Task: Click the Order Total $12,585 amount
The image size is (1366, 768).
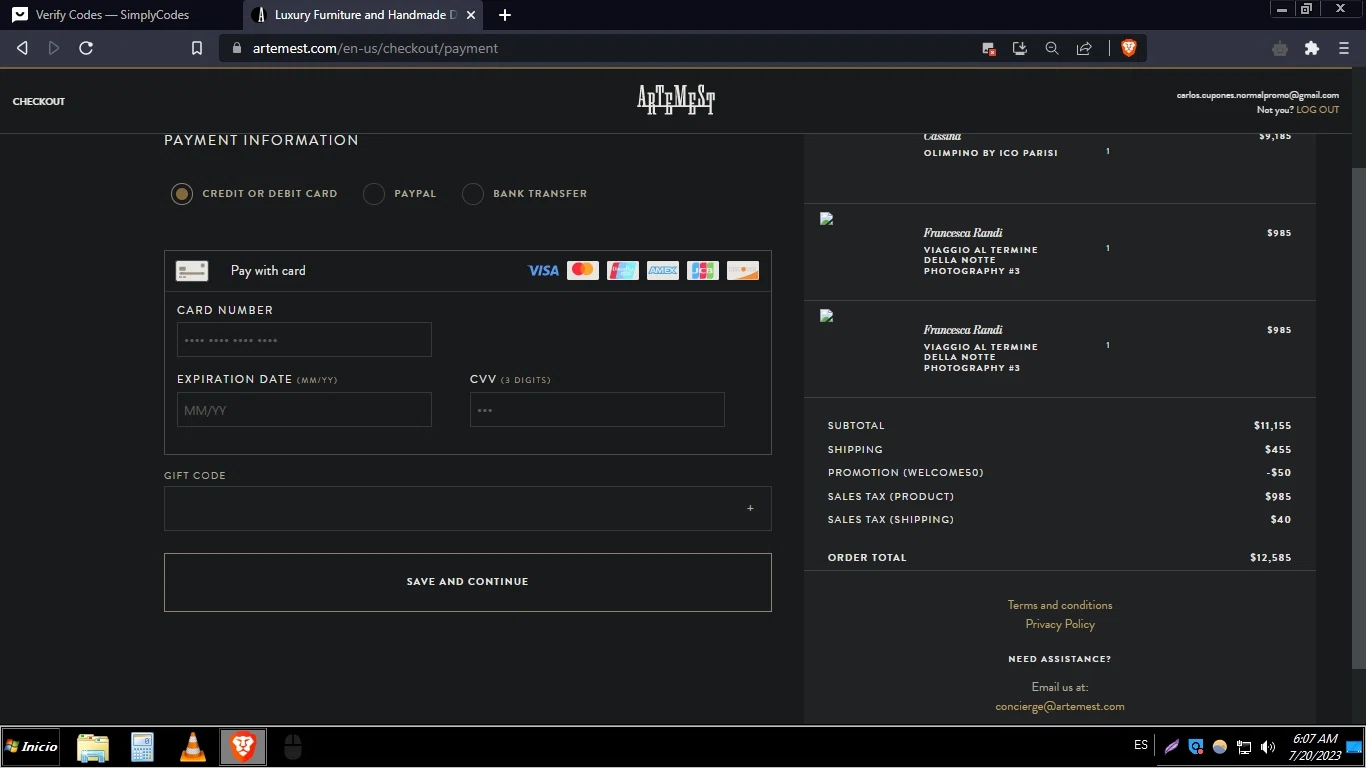Action: (x=1270, y=558)
